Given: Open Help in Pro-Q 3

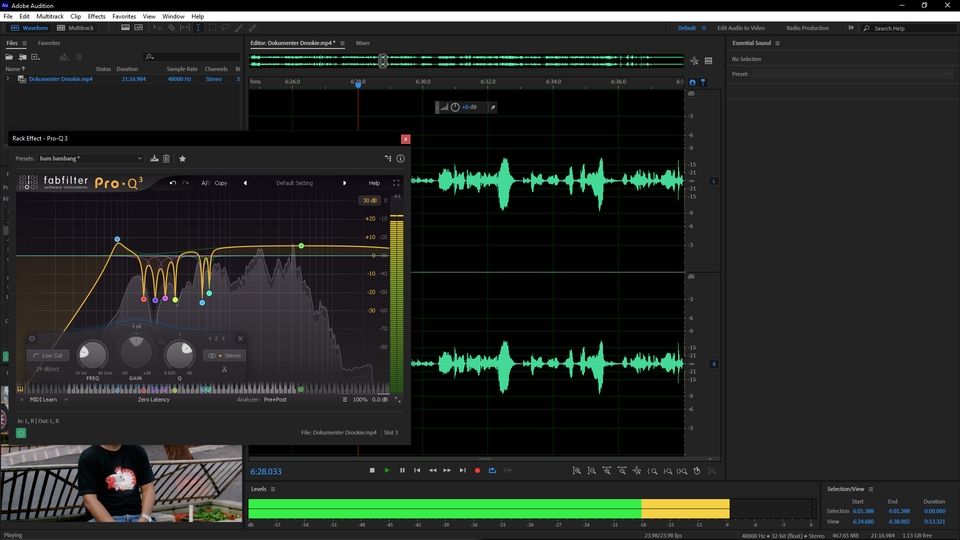Looking at the screenshot, I should coord(374,183).
